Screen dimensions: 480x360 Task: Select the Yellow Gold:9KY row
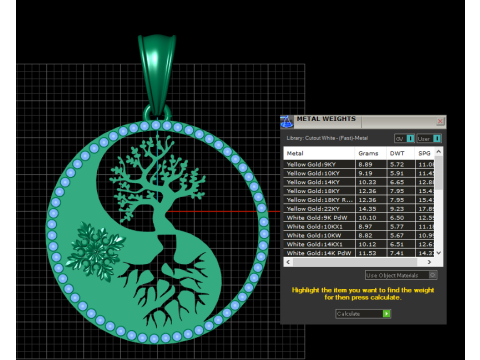[x=359, y=164]
